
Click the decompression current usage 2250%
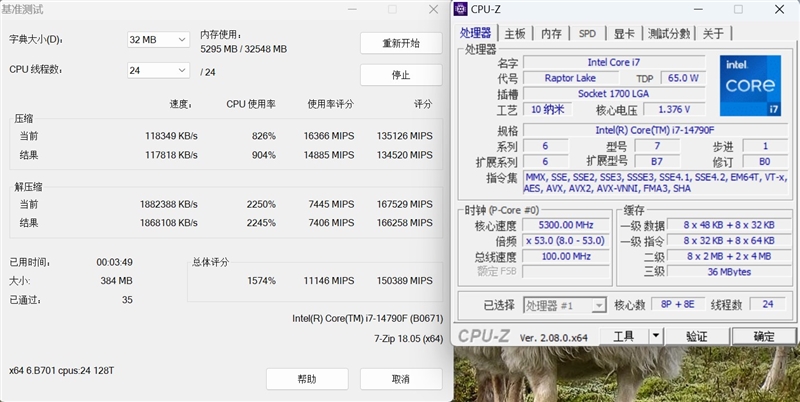click(x=261, y=204)
